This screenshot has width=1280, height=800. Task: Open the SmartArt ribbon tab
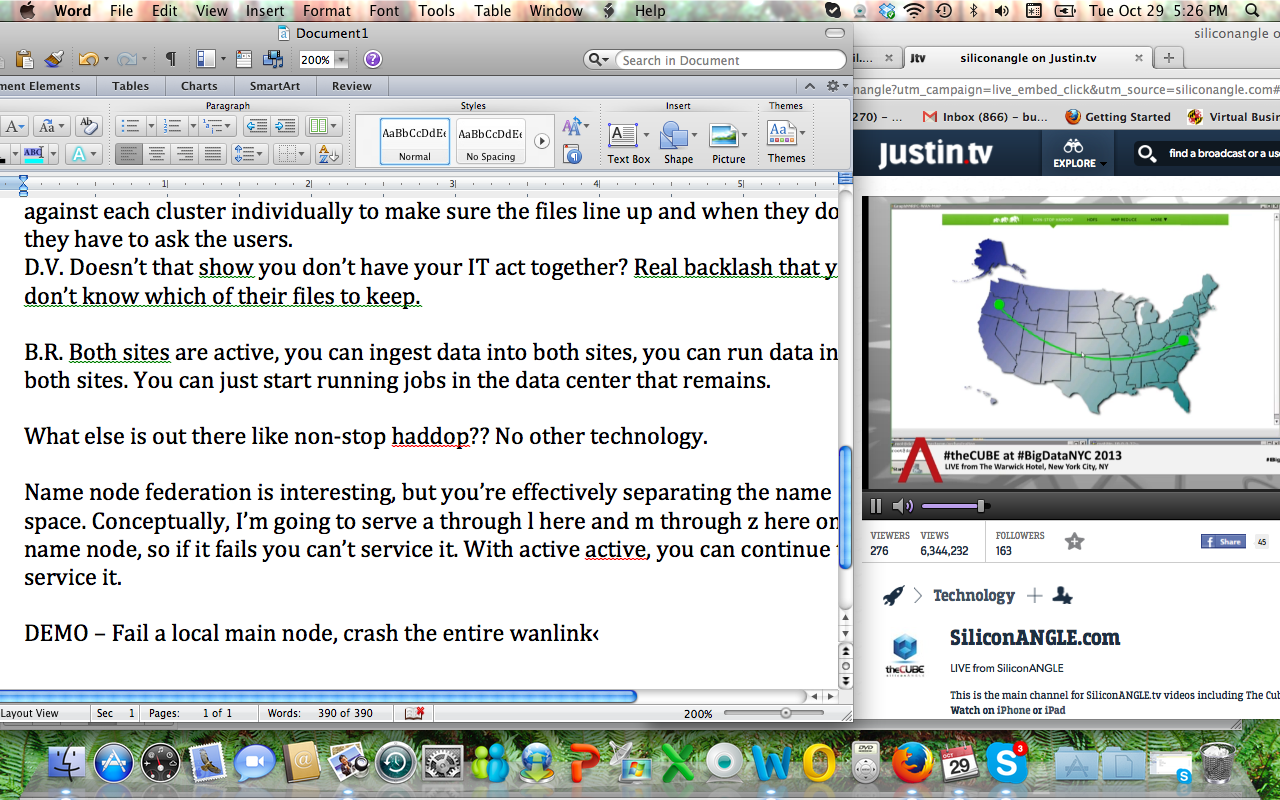click(275, 86)
